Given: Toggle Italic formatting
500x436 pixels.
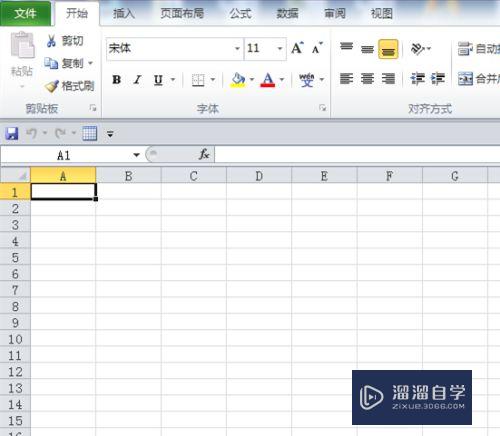Looking at the screenshot, I should 137,80.
